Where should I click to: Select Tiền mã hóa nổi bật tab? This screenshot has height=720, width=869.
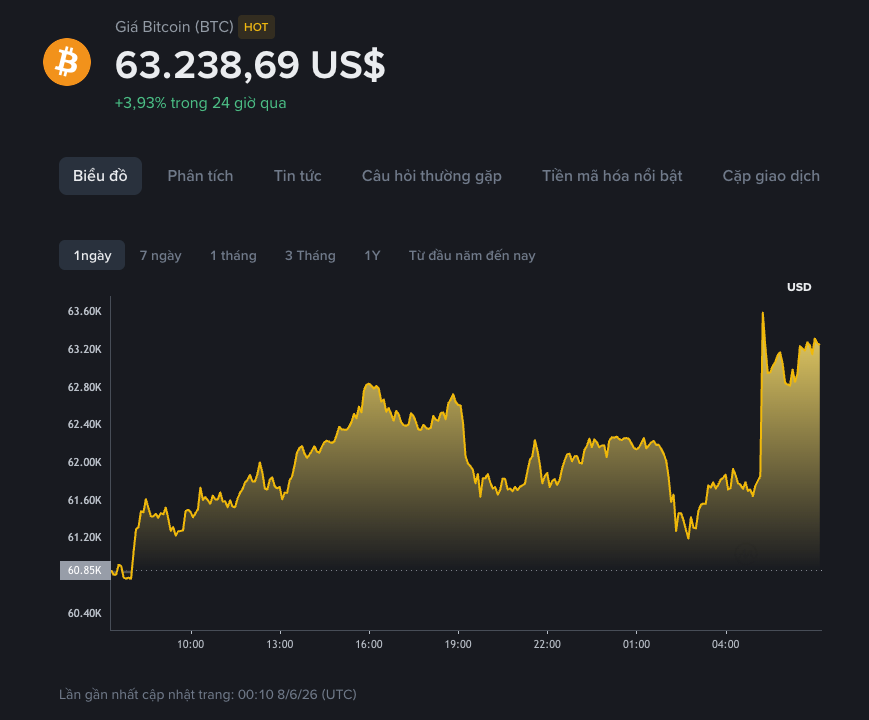click(x=612, y=176)
